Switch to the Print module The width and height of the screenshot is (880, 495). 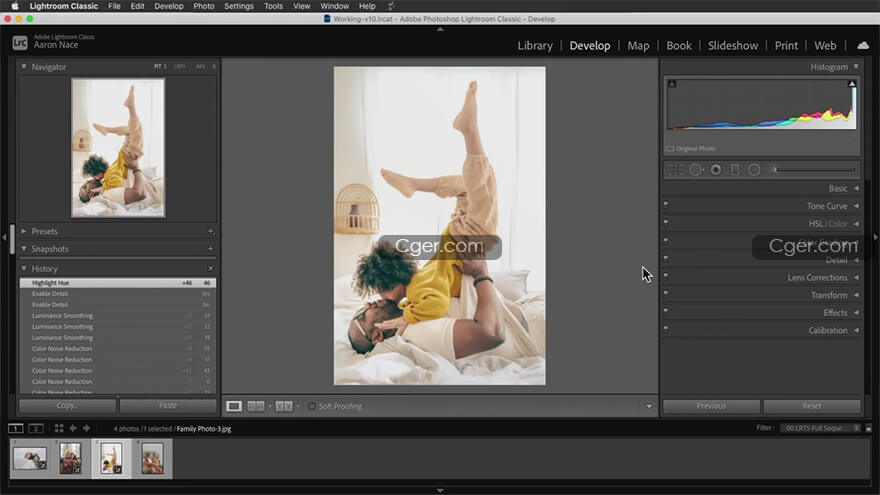click(786, 45)
